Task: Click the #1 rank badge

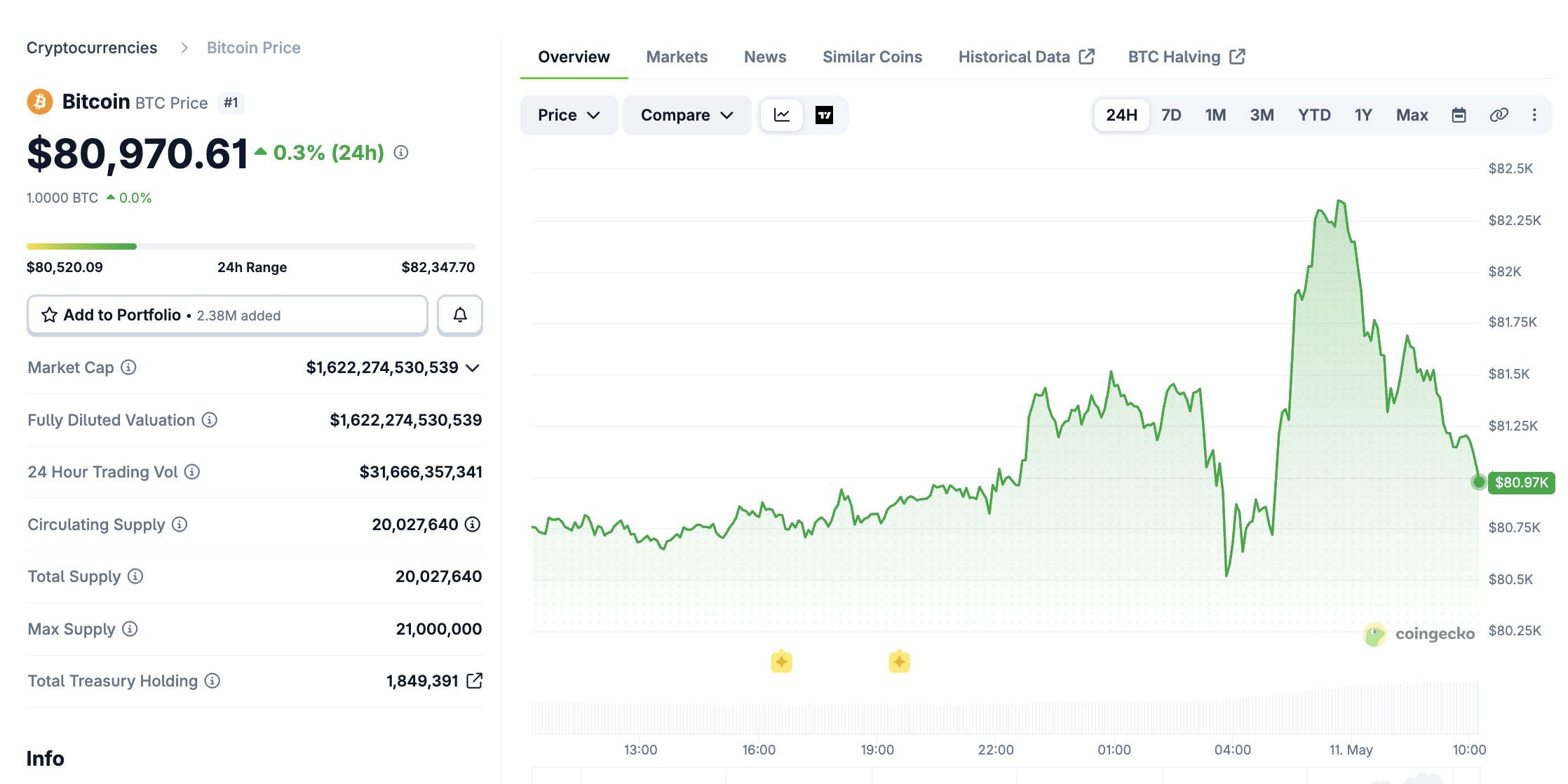Action: [231, 102]
